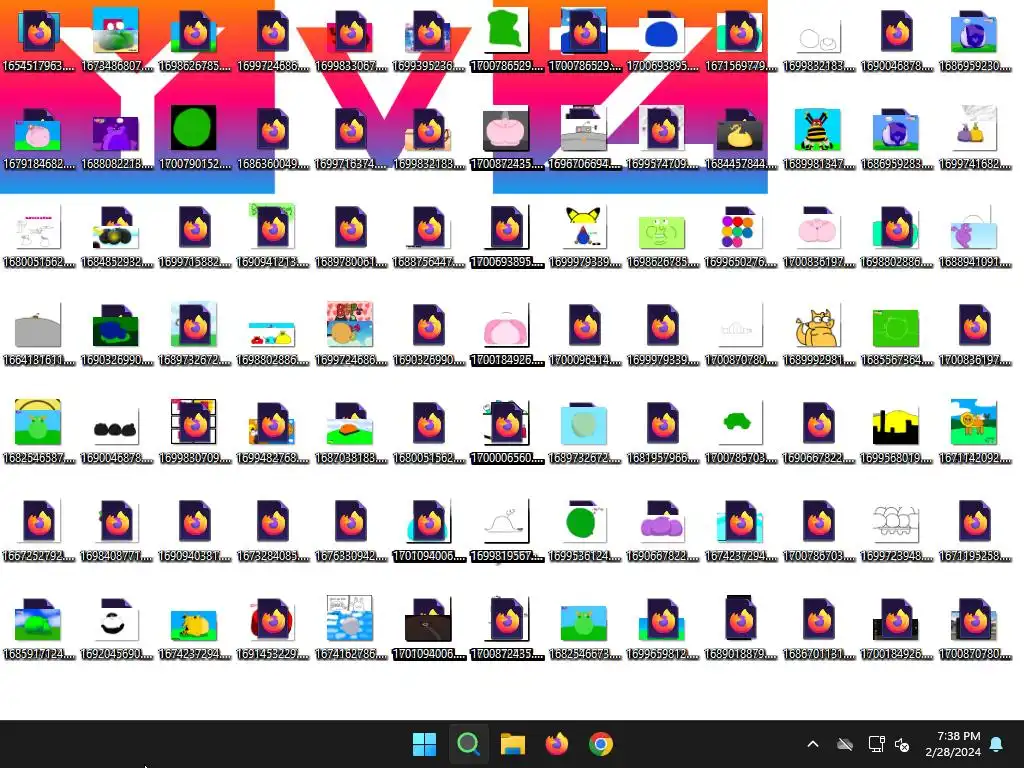Select the purple image 1688082218
1024x768 pixels.
(116, 138)
